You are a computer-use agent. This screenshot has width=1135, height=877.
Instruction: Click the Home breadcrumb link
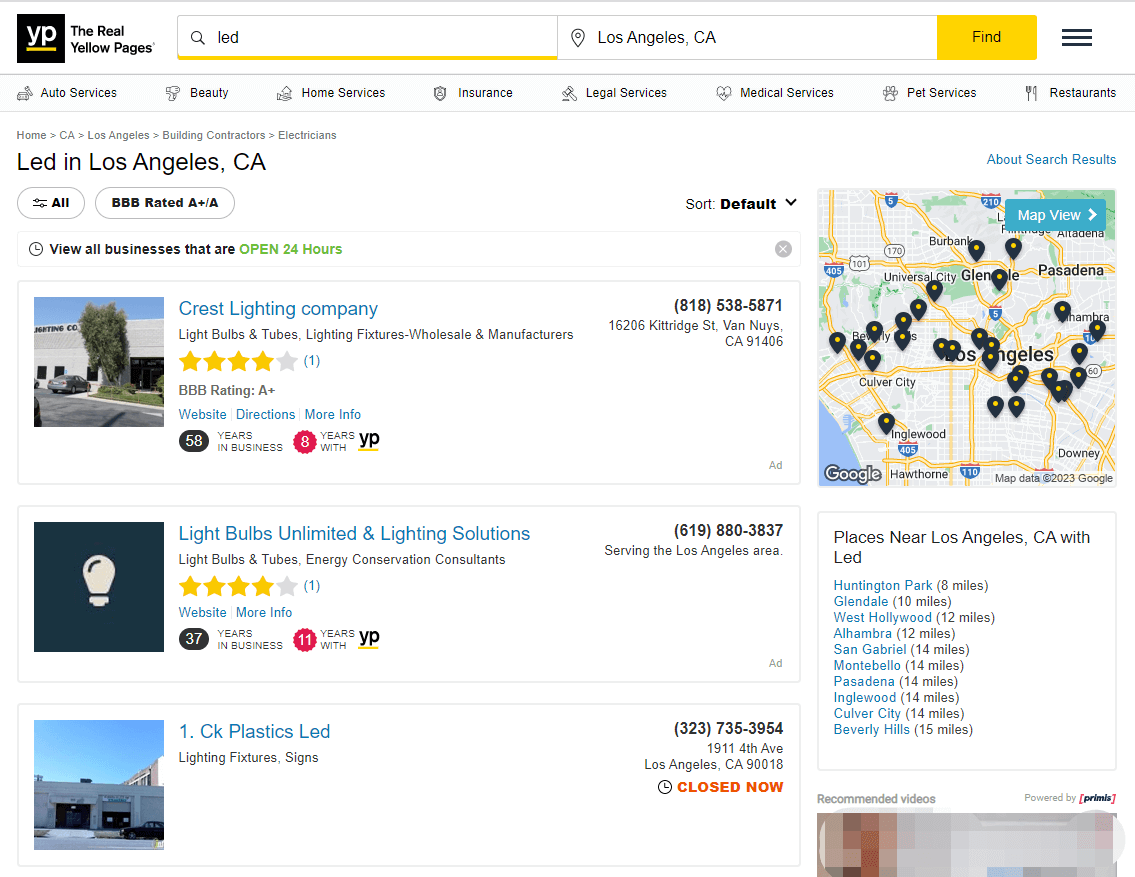[31, 135]
